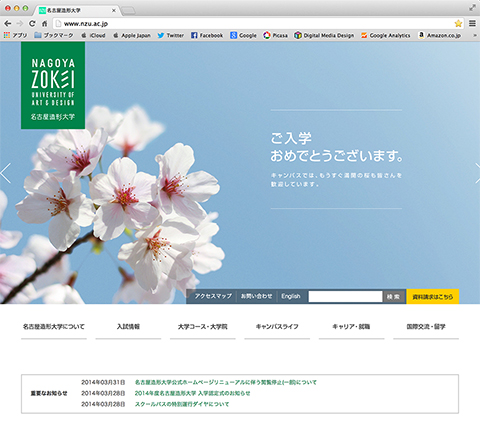
Task: Reload the page with refresh icon
Action: pyautogui.click(x=32, y=23)
